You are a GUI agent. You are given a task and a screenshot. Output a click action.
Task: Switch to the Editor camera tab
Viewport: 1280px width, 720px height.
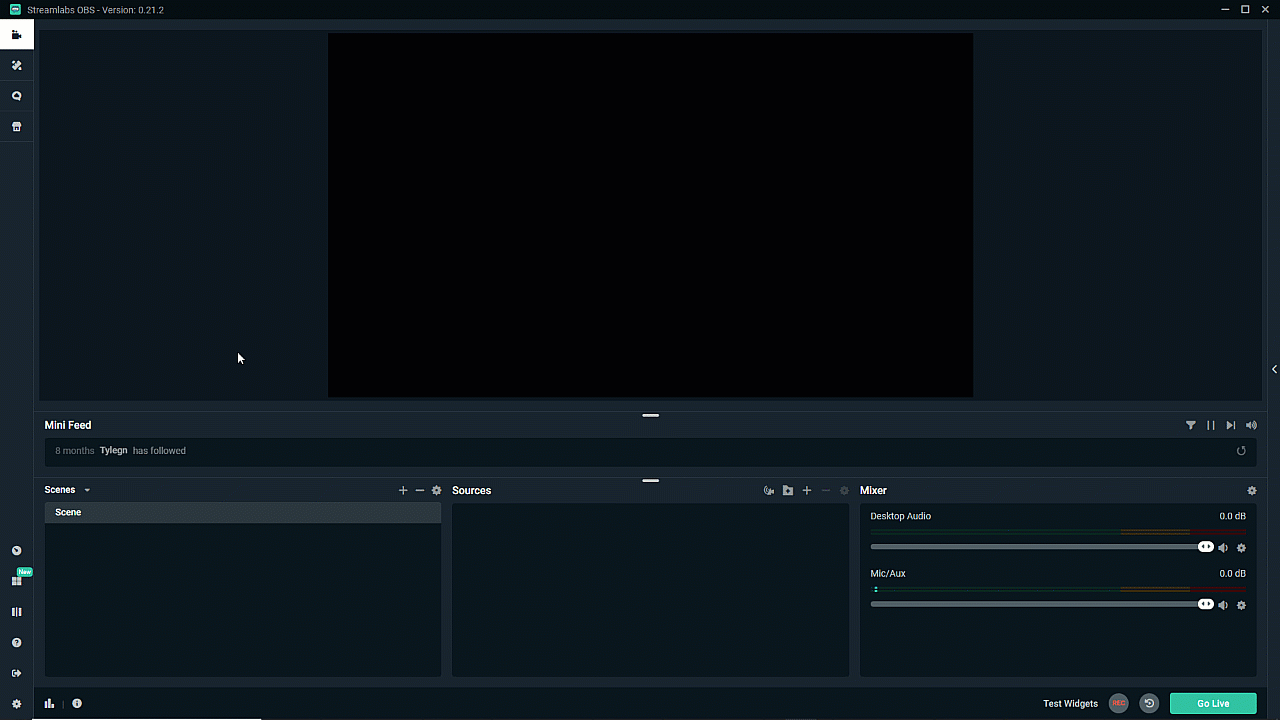[x=16, y=35]
